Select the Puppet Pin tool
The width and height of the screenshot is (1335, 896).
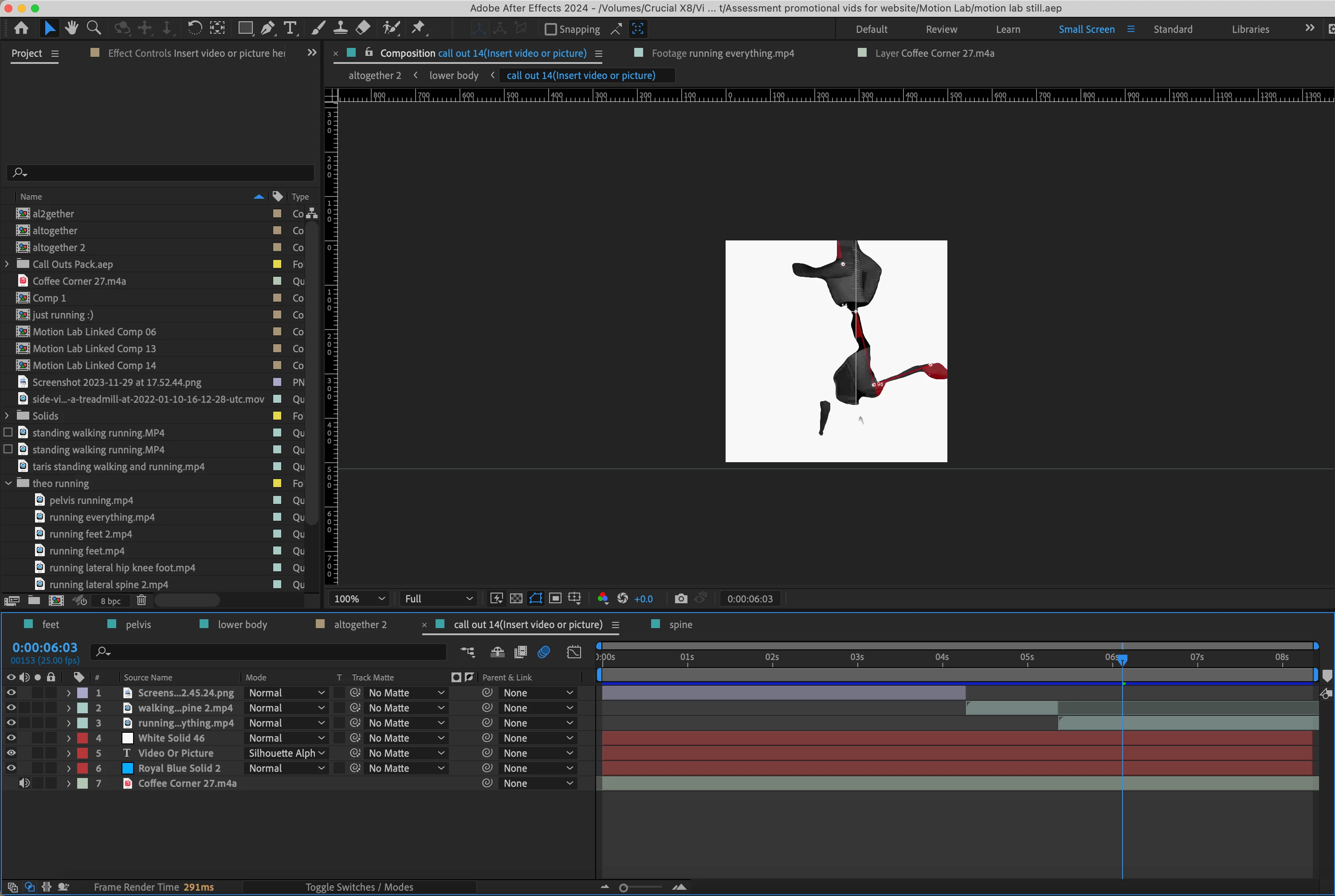pyautogui.click(x=419, y=28)
